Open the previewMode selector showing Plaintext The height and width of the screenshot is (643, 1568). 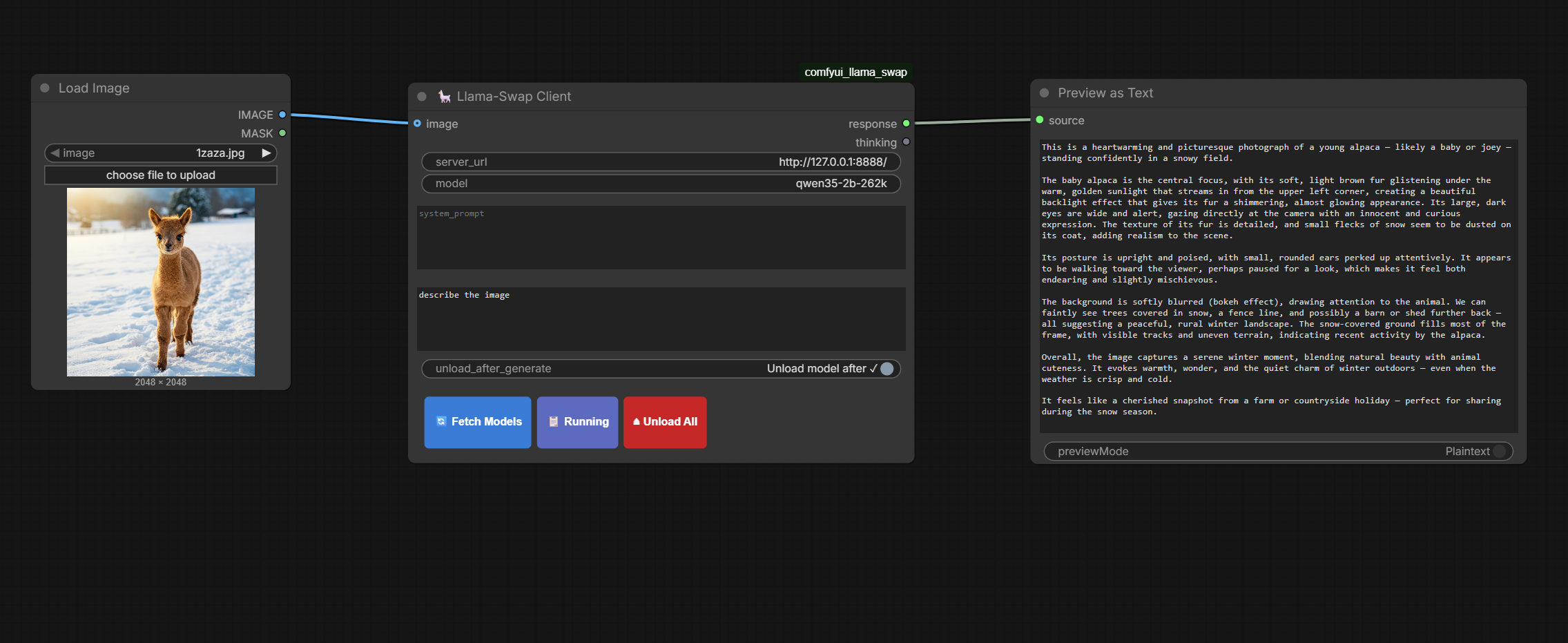pyautogui.click(x=1278, y=451)
